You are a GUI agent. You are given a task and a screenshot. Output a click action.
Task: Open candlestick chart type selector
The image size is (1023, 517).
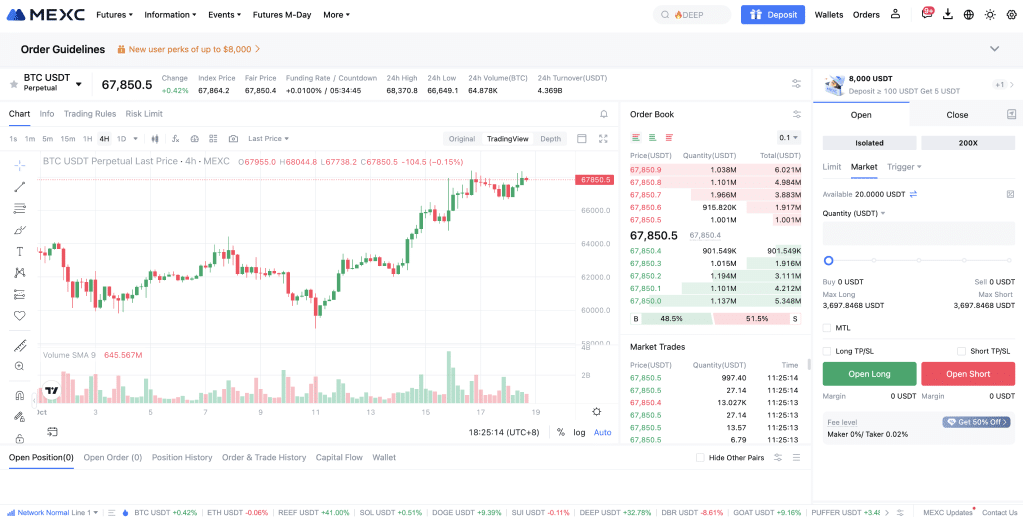[x=155, y=138]
